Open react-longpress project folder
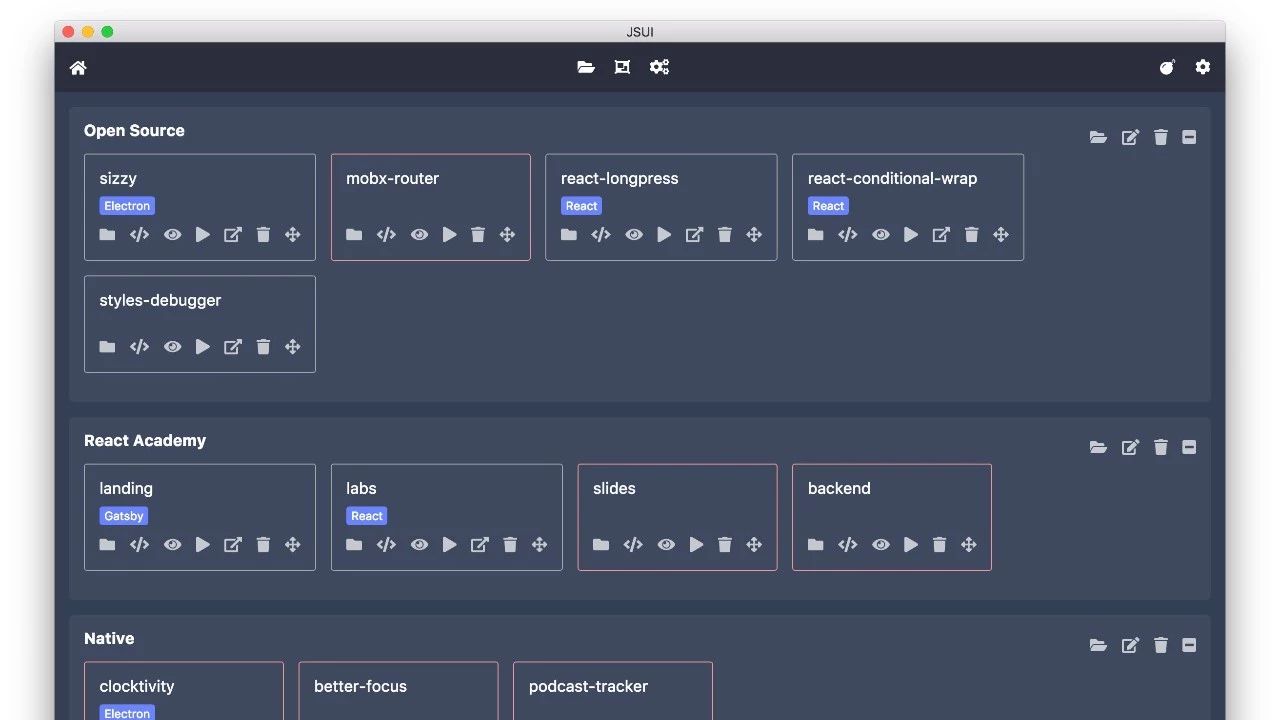This screenshot has height=720, width=1280. [x=569, y=234]
